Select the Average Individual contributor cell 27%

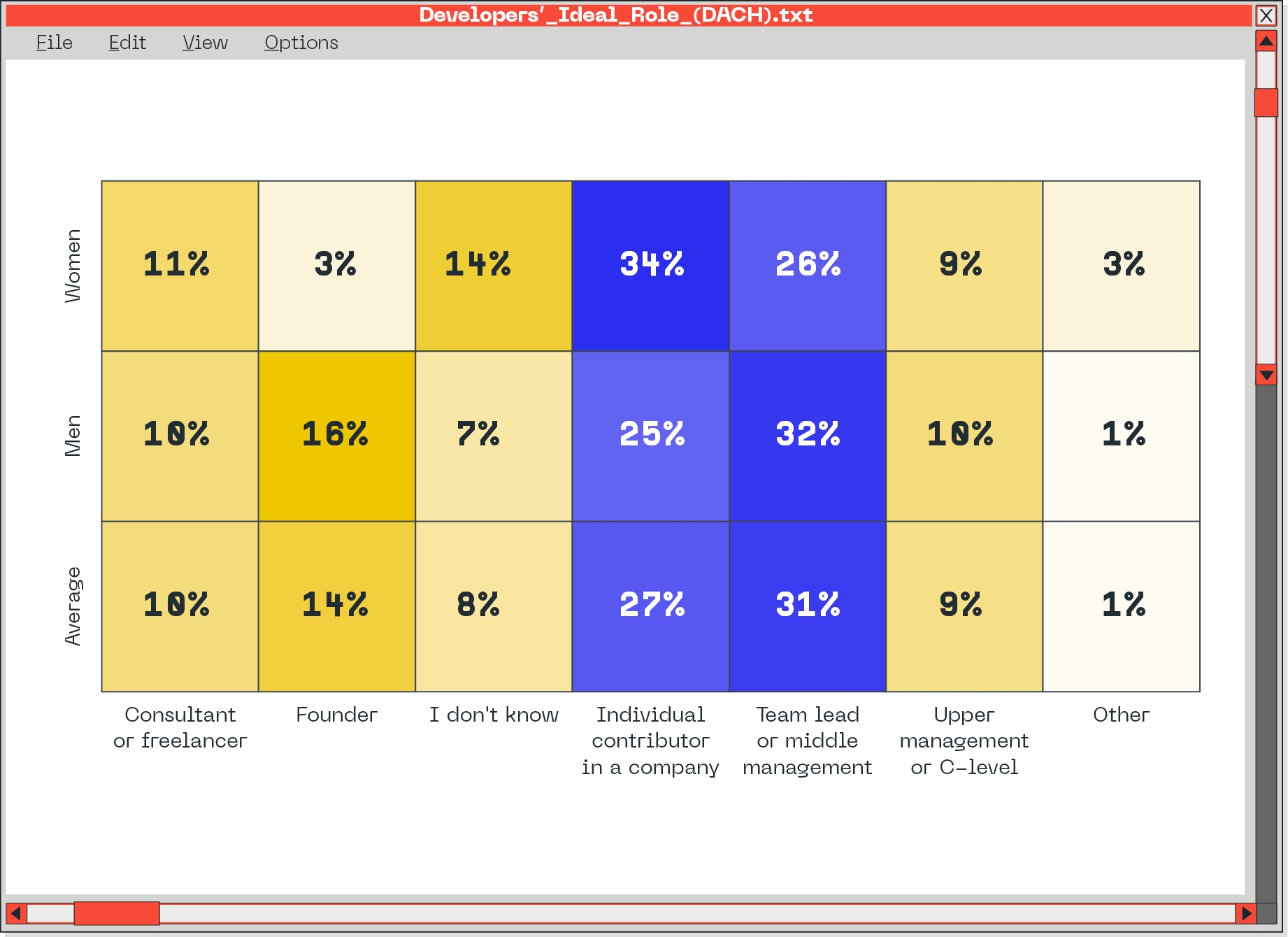[650, 606]
